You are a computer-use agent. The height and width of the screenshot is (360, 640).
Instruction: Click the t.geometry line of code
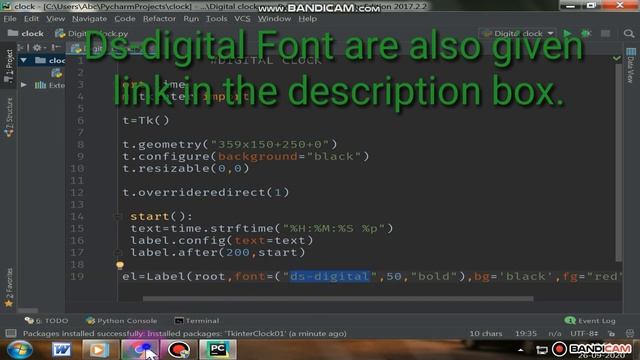(230, 144)
